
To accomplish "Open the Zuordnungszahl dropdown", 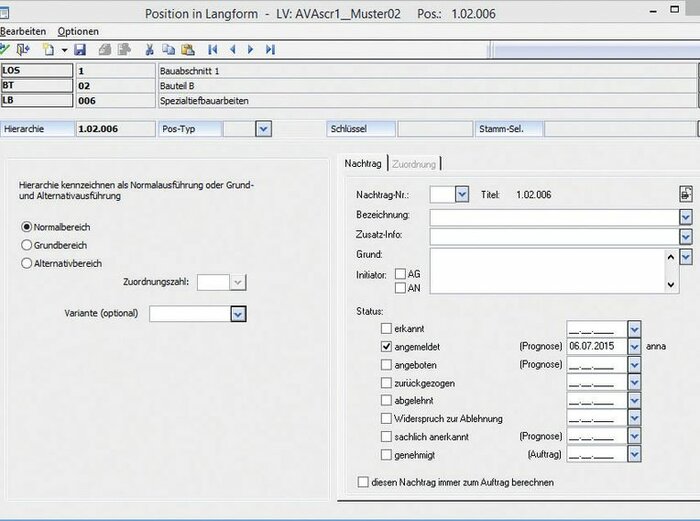I will pyautogui.click(x=238, y=282).
